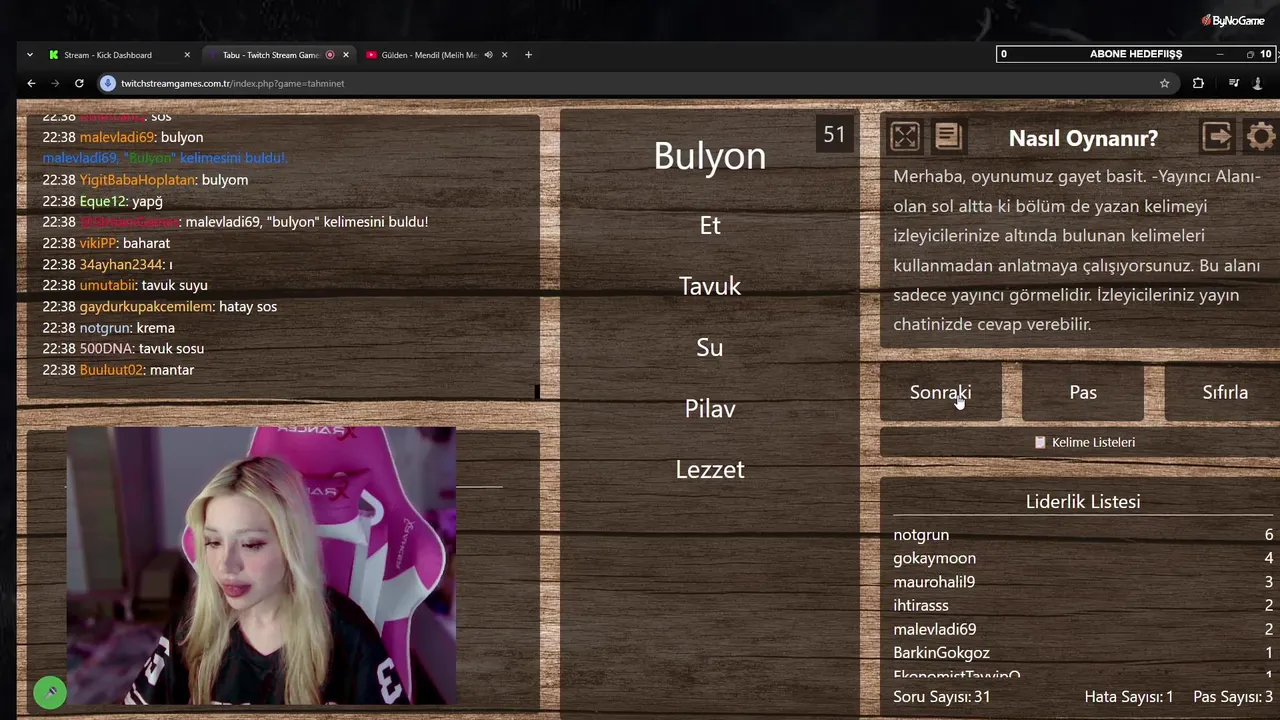Click chat message from Eque12
1280x720 pixels.
point(102,201)
